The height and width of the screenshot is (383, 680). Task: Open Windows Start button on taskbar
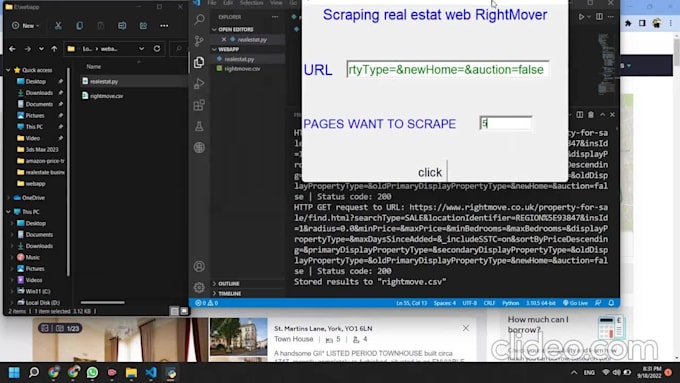14,373
